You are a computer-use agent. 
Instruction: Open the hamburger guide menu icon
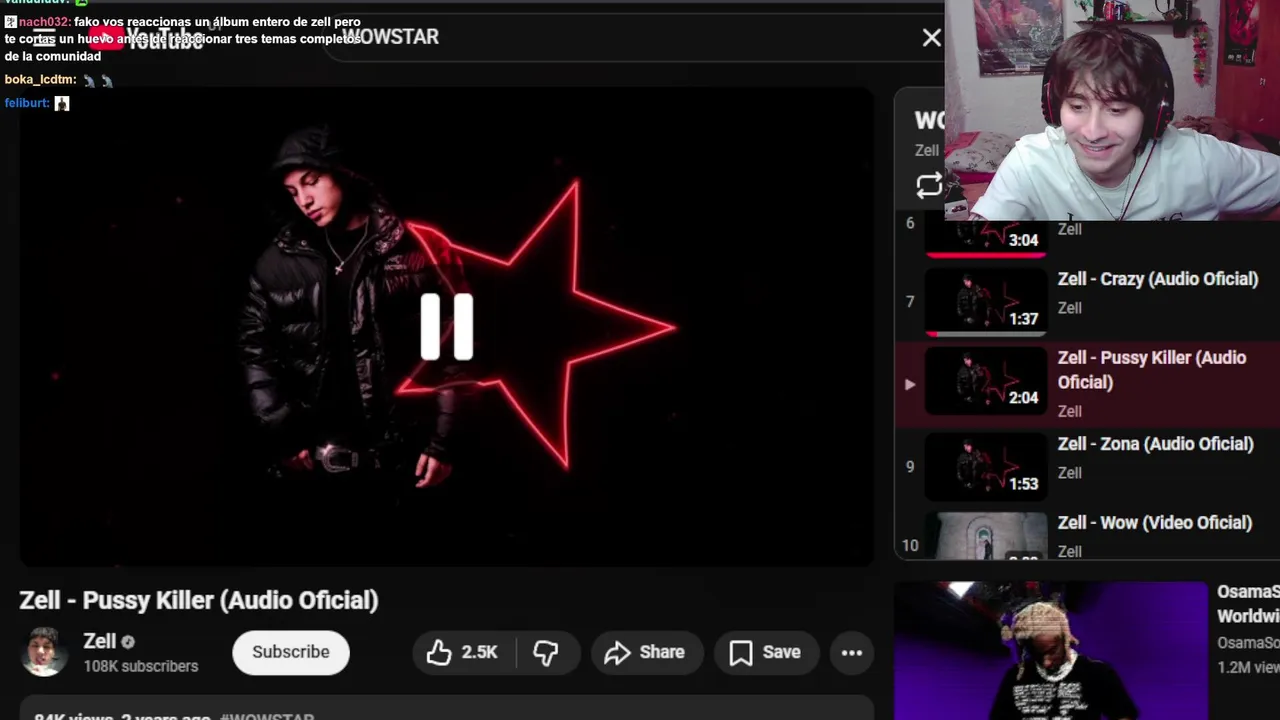click(x=43, y=39)
